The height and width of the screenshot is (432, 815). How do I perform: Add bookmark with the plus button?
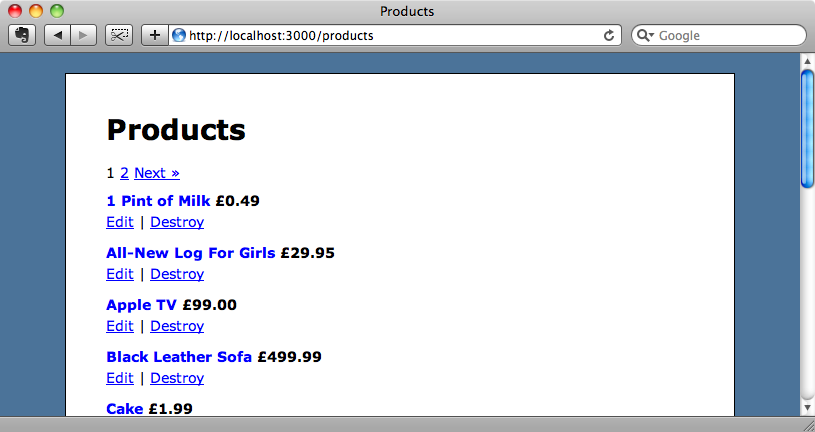(155, 35)
